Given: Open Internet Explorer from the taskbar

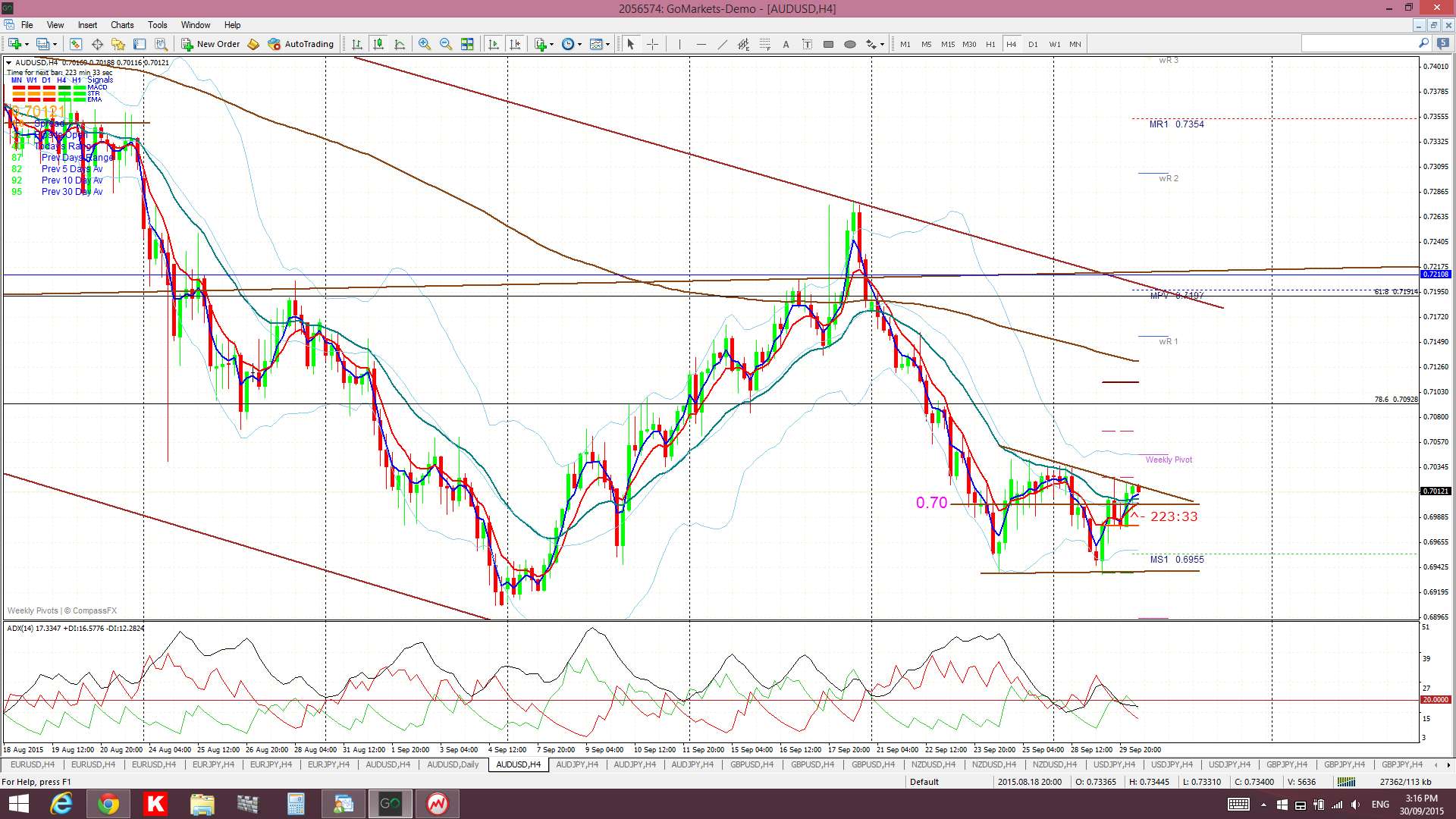Looking at the screenshot, I should point(61,804).
